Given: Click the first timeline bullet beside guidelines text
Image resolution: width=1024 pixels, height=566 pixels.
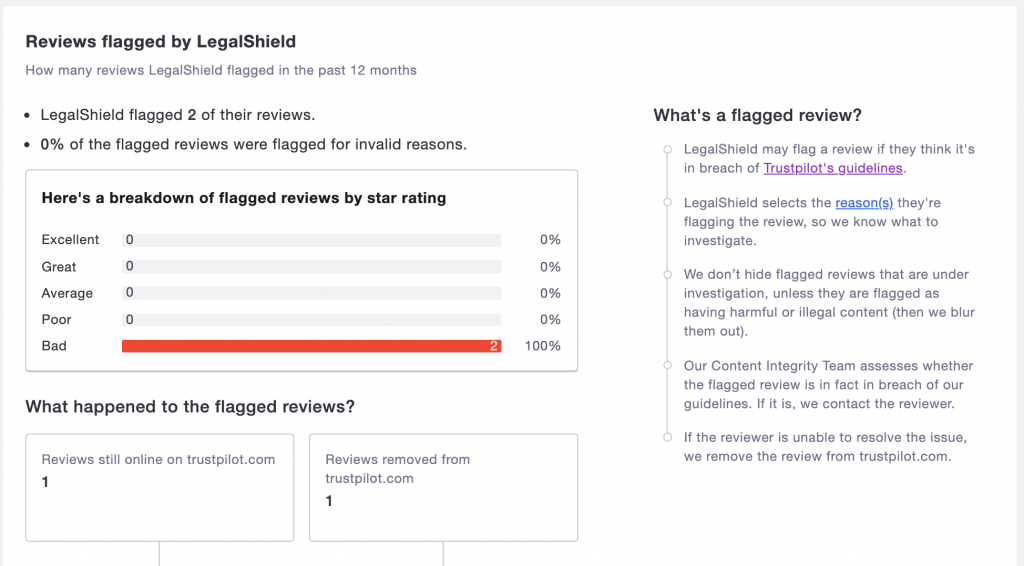Looking at the screenshot, I should [667, 149].
